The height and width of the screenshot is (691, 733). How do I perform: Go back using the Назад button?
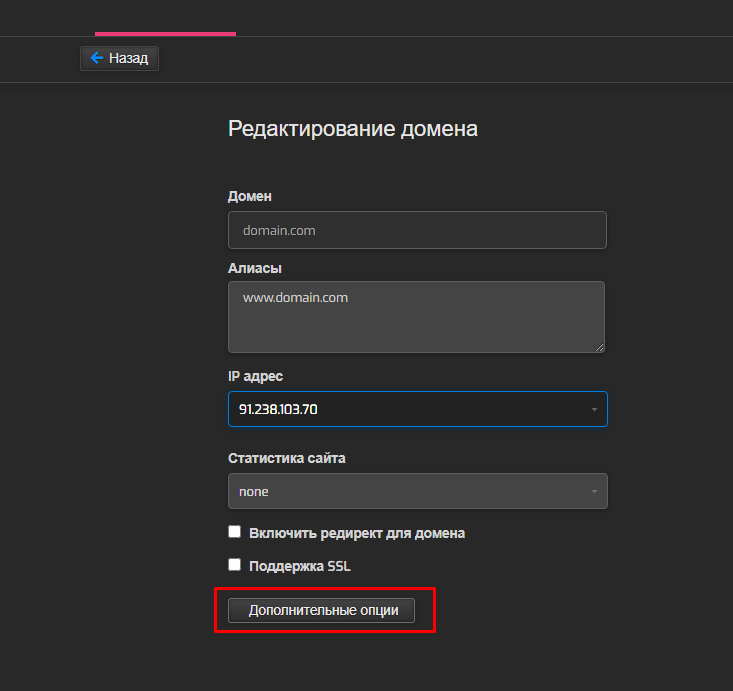coord(119,58)
